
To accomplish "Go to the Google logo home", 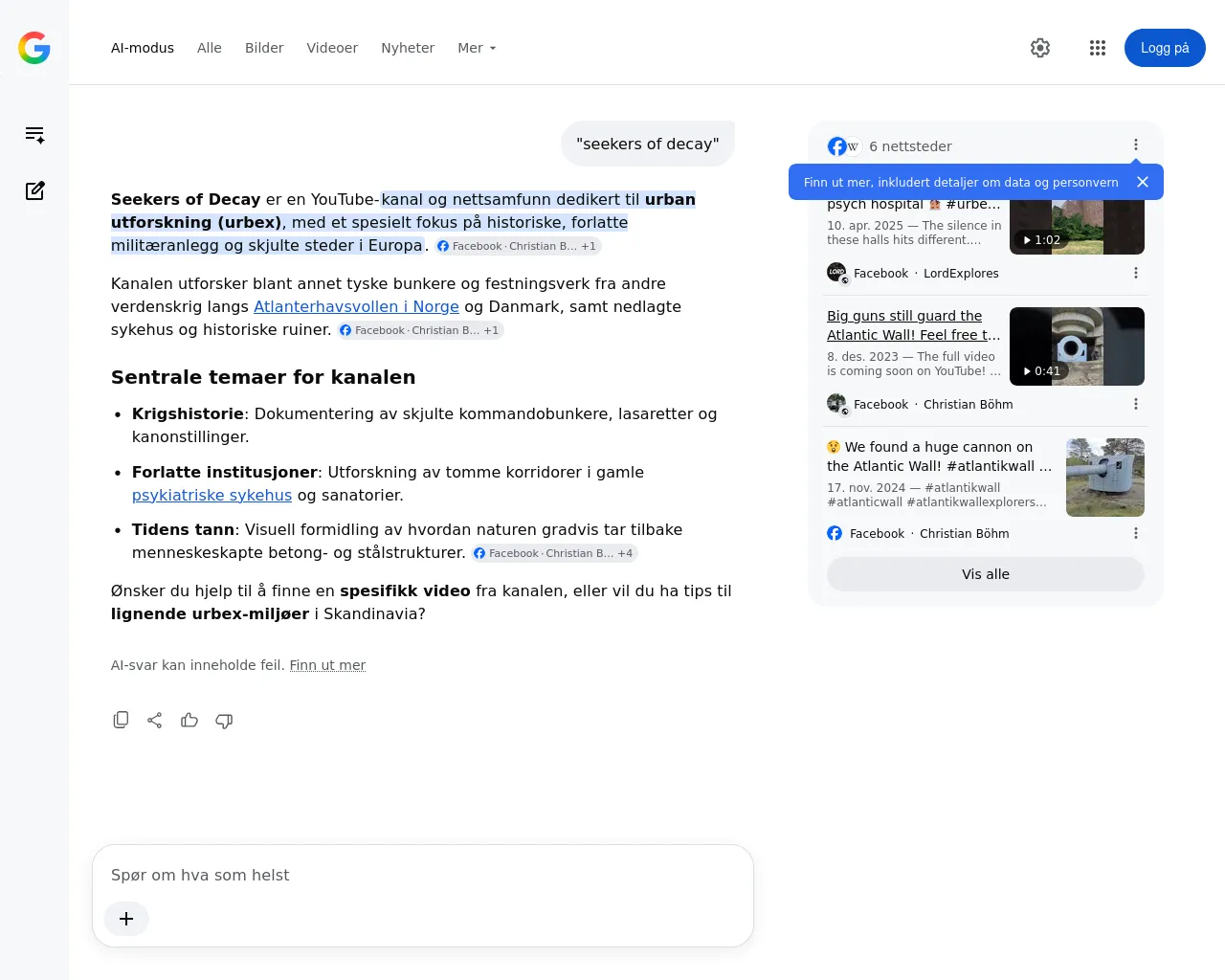I will pyautogui.click(x=34, y=48).
